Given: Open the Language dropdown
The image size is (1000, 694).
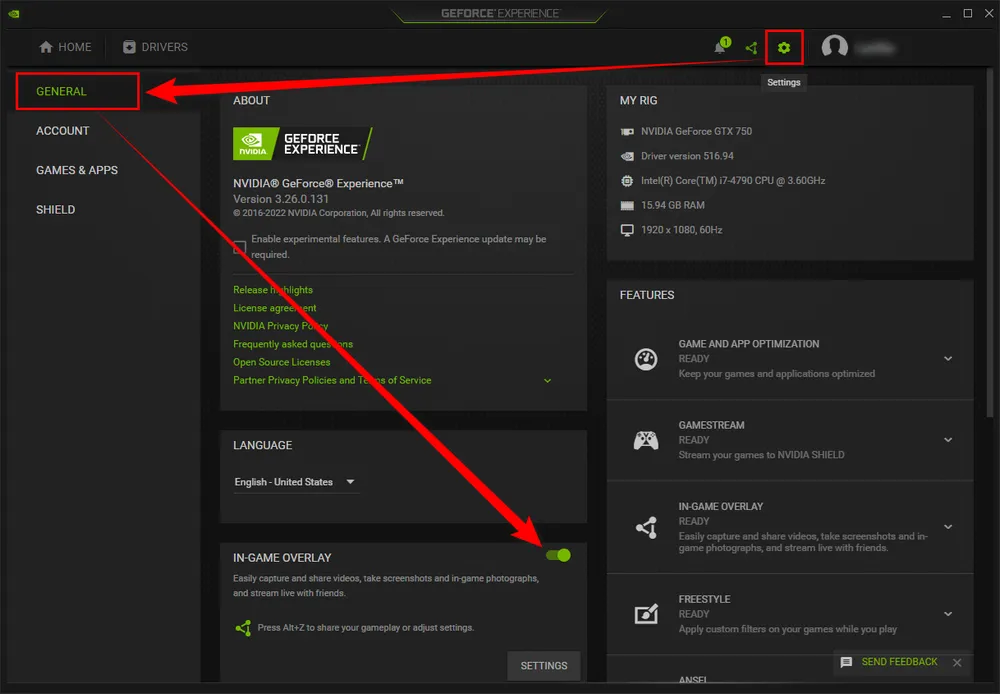Looking at the screenshot, I should [295, 482].
